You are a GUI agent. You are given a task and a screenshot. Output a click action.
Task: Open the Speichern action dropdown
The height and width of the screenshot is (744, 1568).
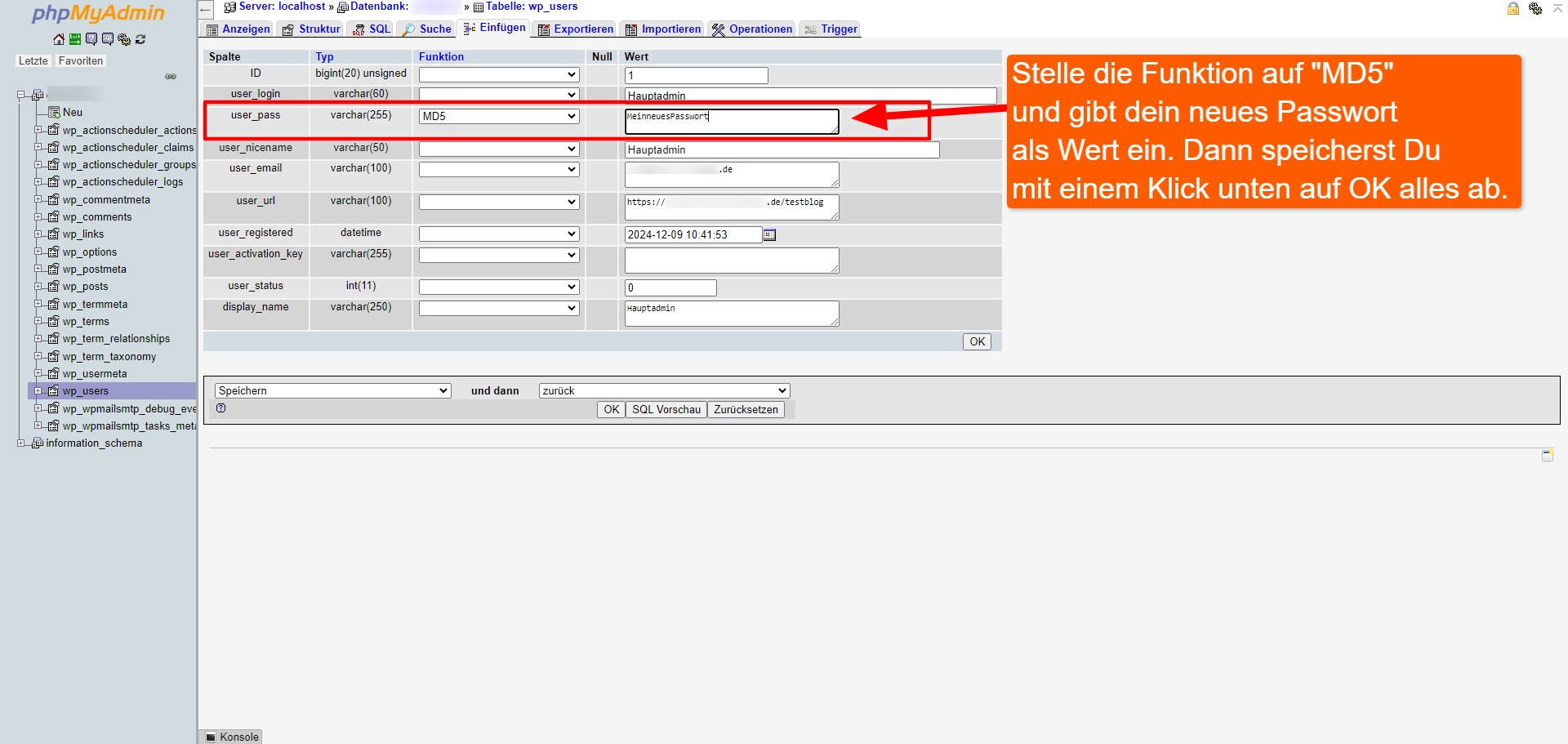click(x=332, y=390)
